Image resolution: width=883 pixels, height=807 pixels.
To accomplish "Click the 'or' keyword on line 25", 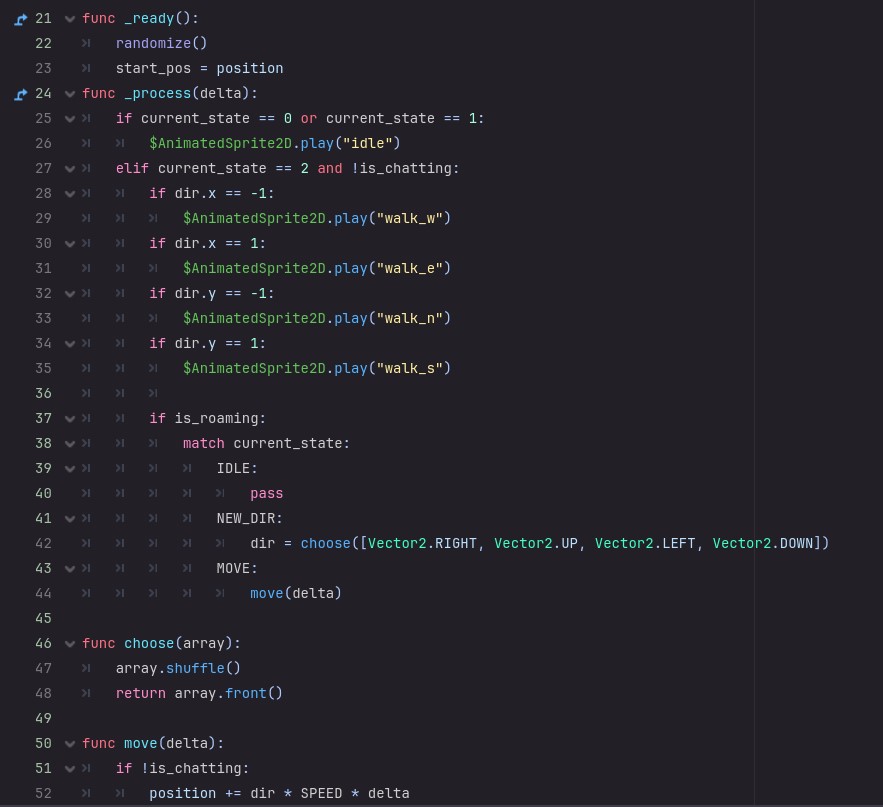I will click(x=309, y=119).
